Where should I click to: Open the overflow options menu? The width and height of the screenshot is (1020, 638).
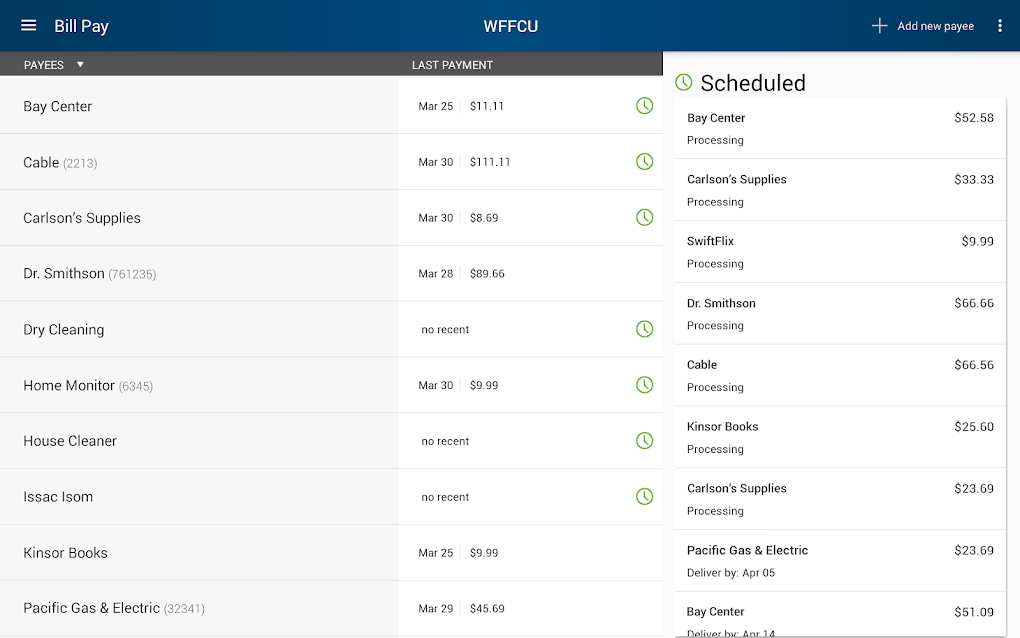(999, 25)
